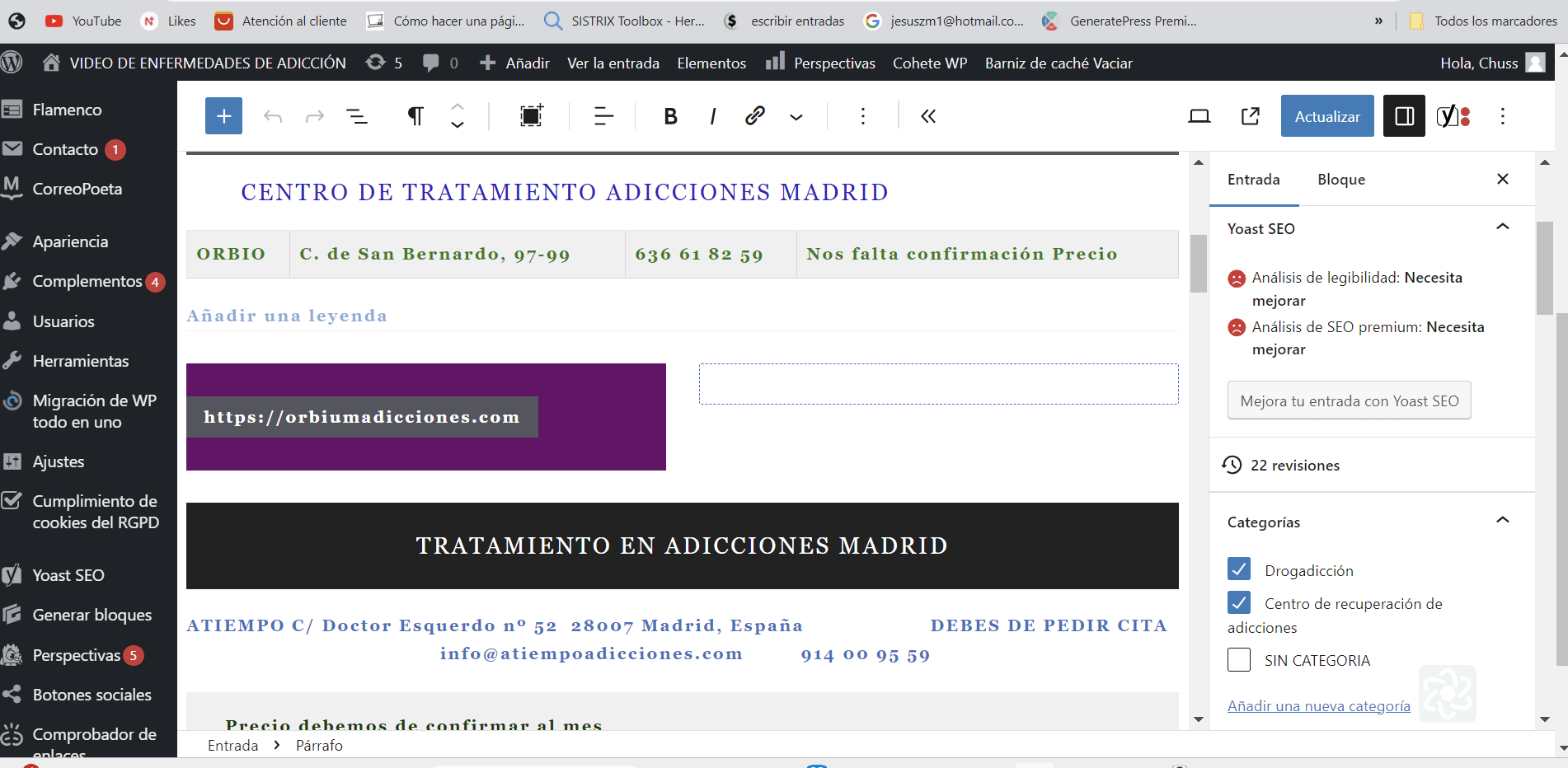Image resolution: width=1568 pixels, height=768 pixels.
Task: Open the Complementos plugins menu
Action: tap(87, 281)
